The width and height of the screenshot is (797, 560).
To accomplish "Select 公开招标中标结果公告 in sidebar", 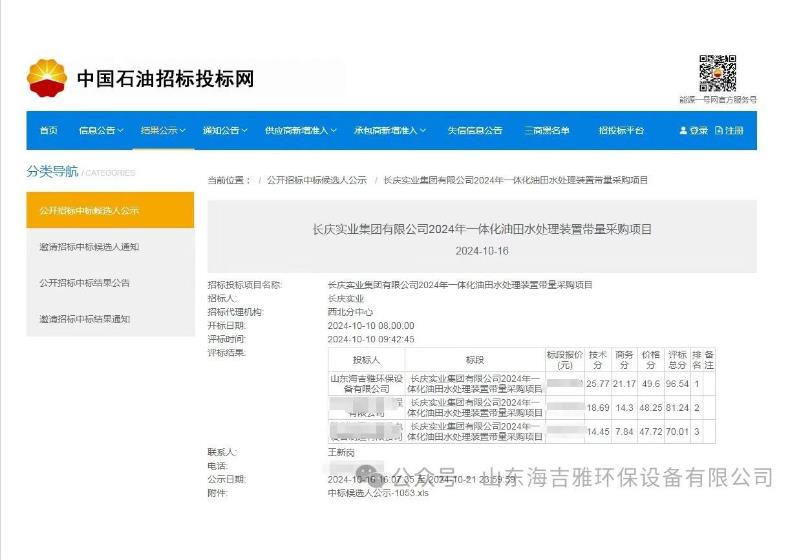I will (85, 283).
